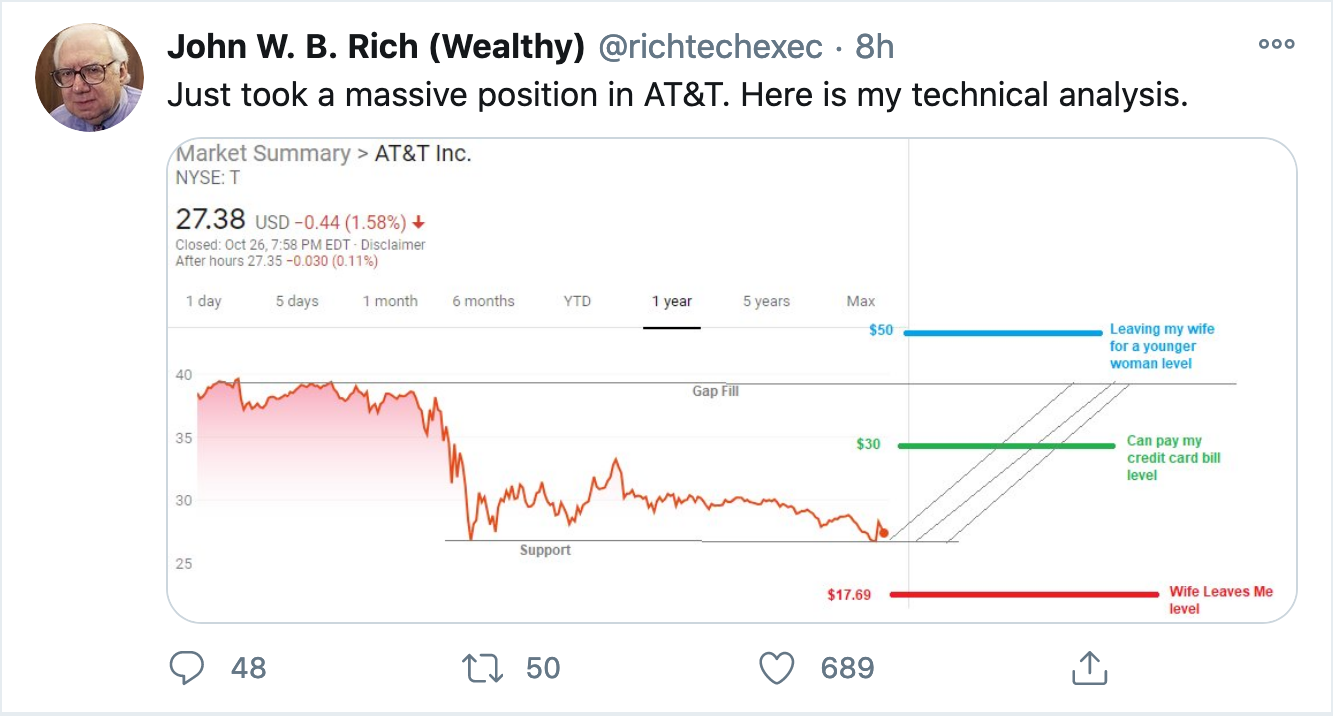Click the reply speech bubble icon
Image resolution: width=1338 pixels, height=716 pixels.
click(x=188, y=667)
